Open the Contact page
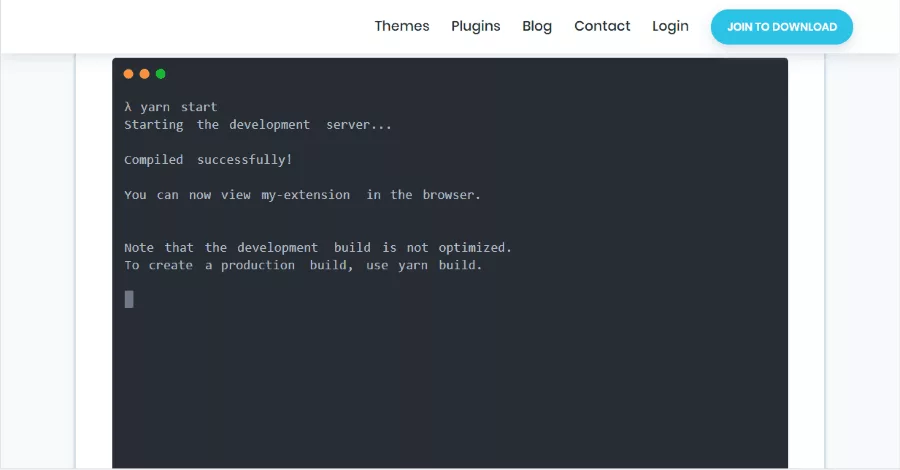The width and height of the screenshot is (900, 470). coord(602,26)
